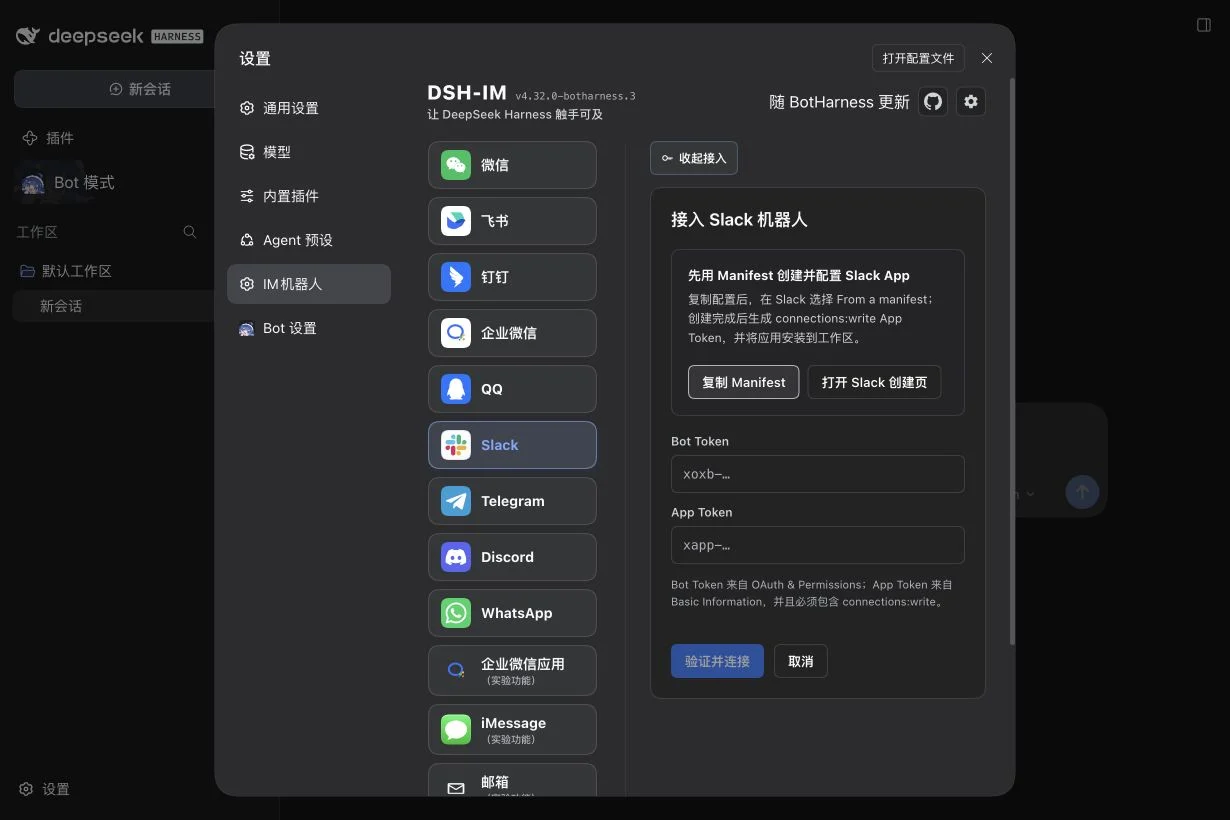The image size is (1230, 820).
Task: Click the 打开配置文件 button
Action: tap(918, 58)
